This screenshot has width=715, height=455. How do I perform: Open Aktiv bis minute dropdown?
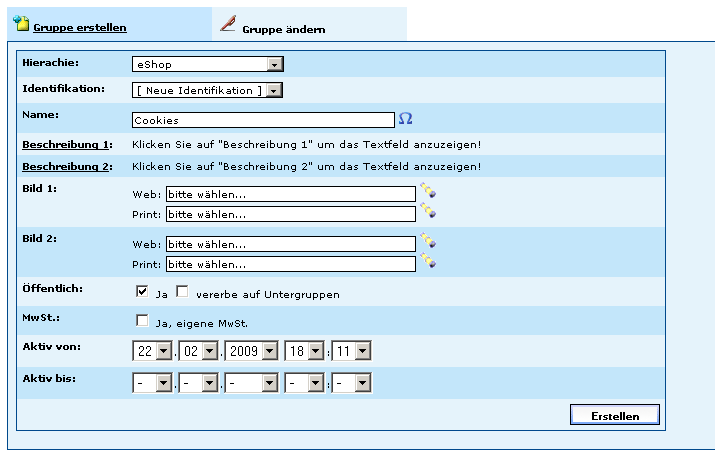click(351, 383)
